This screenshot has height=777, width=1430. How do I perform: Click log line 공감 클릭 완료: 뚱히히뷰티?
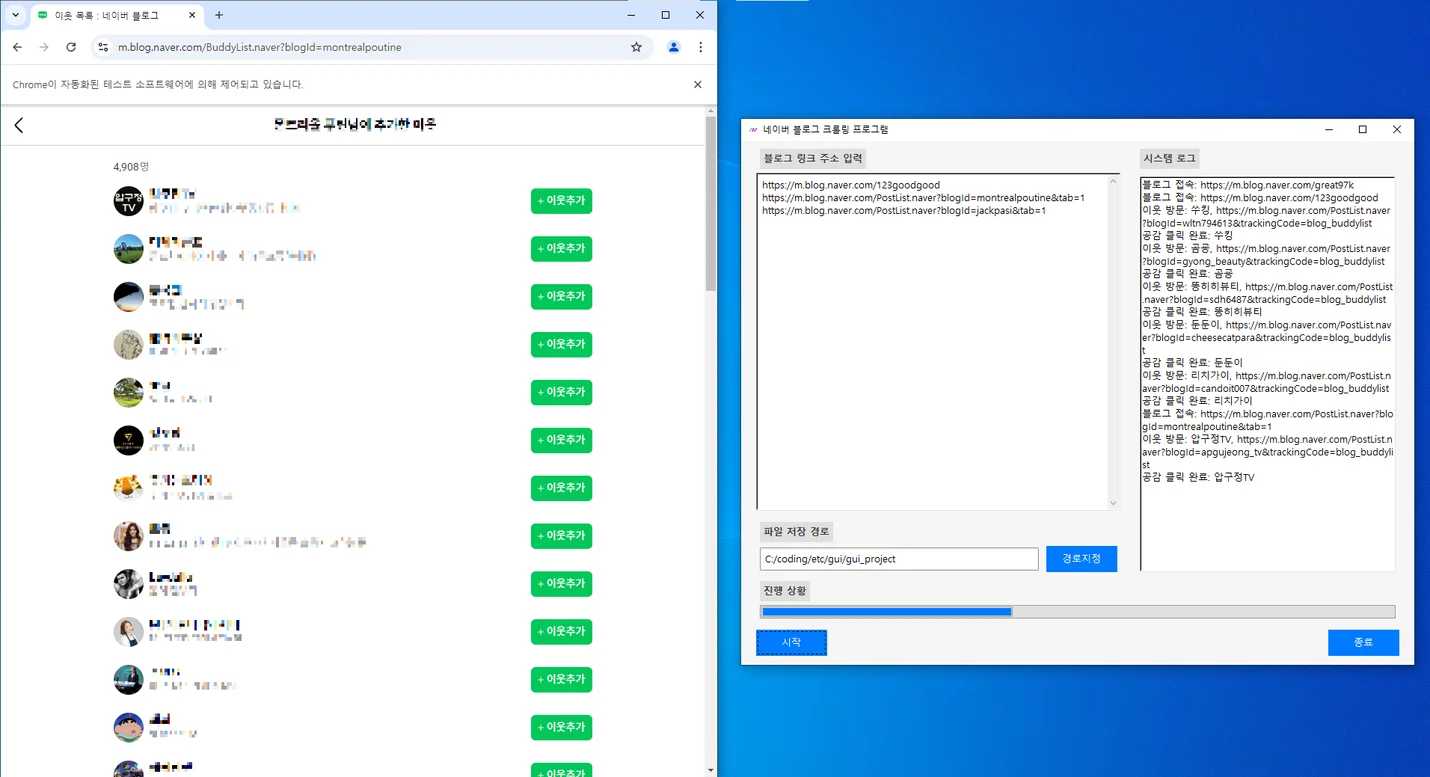[1202, 312]
